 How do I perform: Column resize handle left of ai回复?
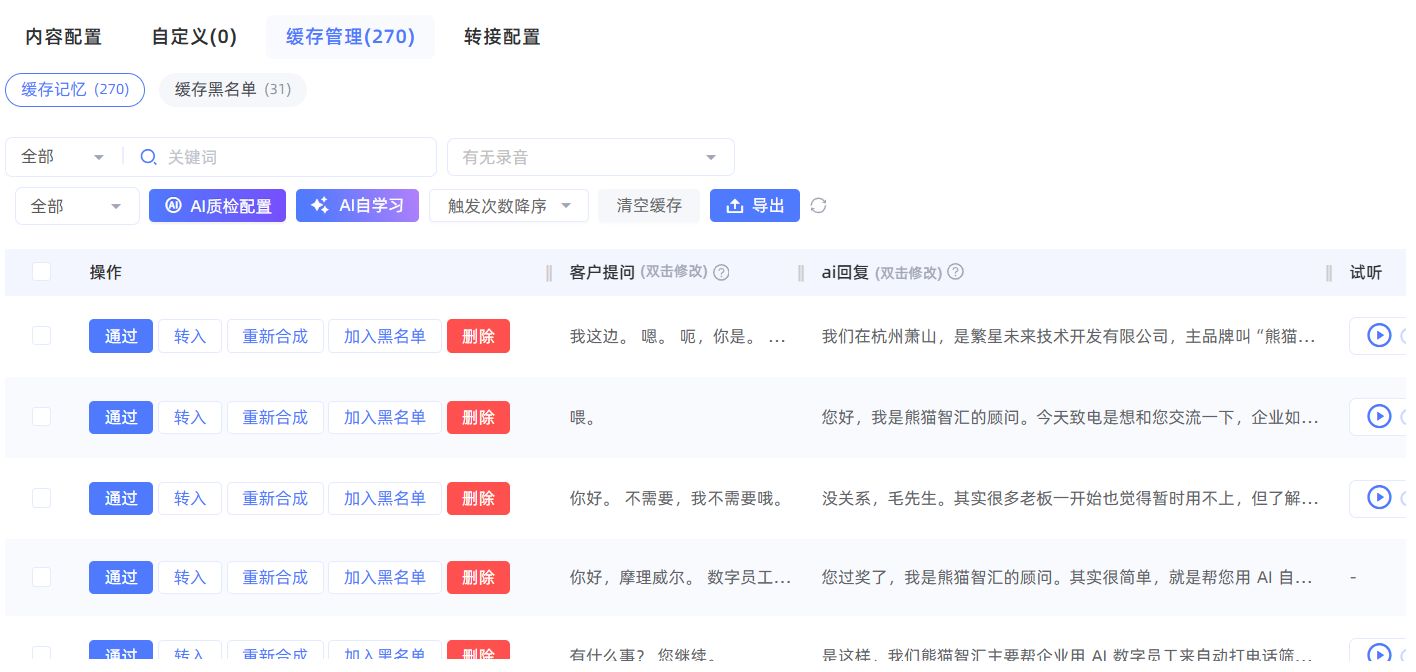point(801,273)
